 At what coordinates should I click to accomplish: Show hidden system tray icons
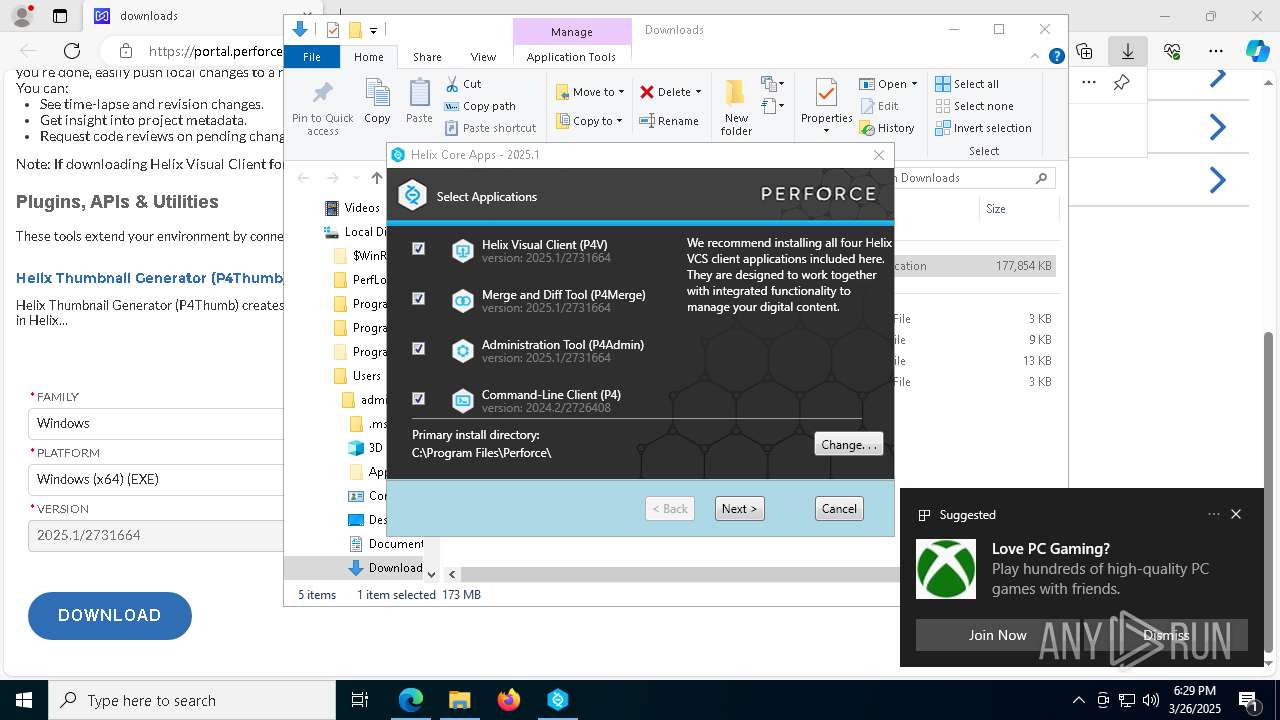(x=1078, y=700)
